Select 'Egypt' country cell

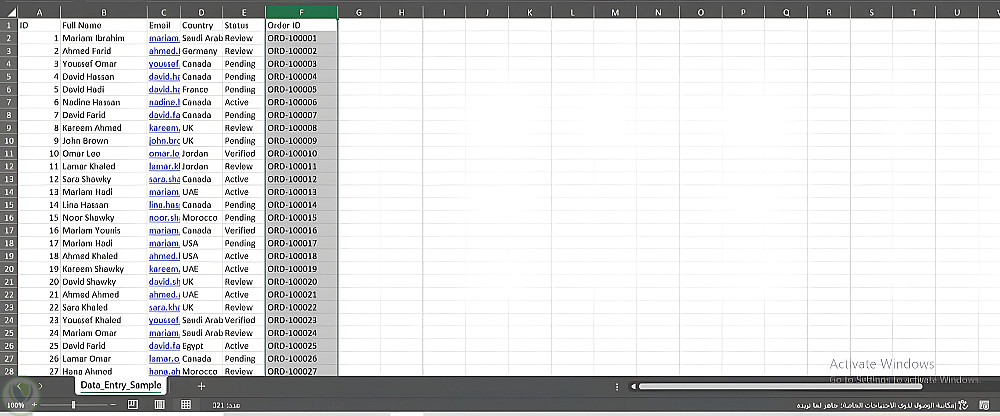[202, 346]
